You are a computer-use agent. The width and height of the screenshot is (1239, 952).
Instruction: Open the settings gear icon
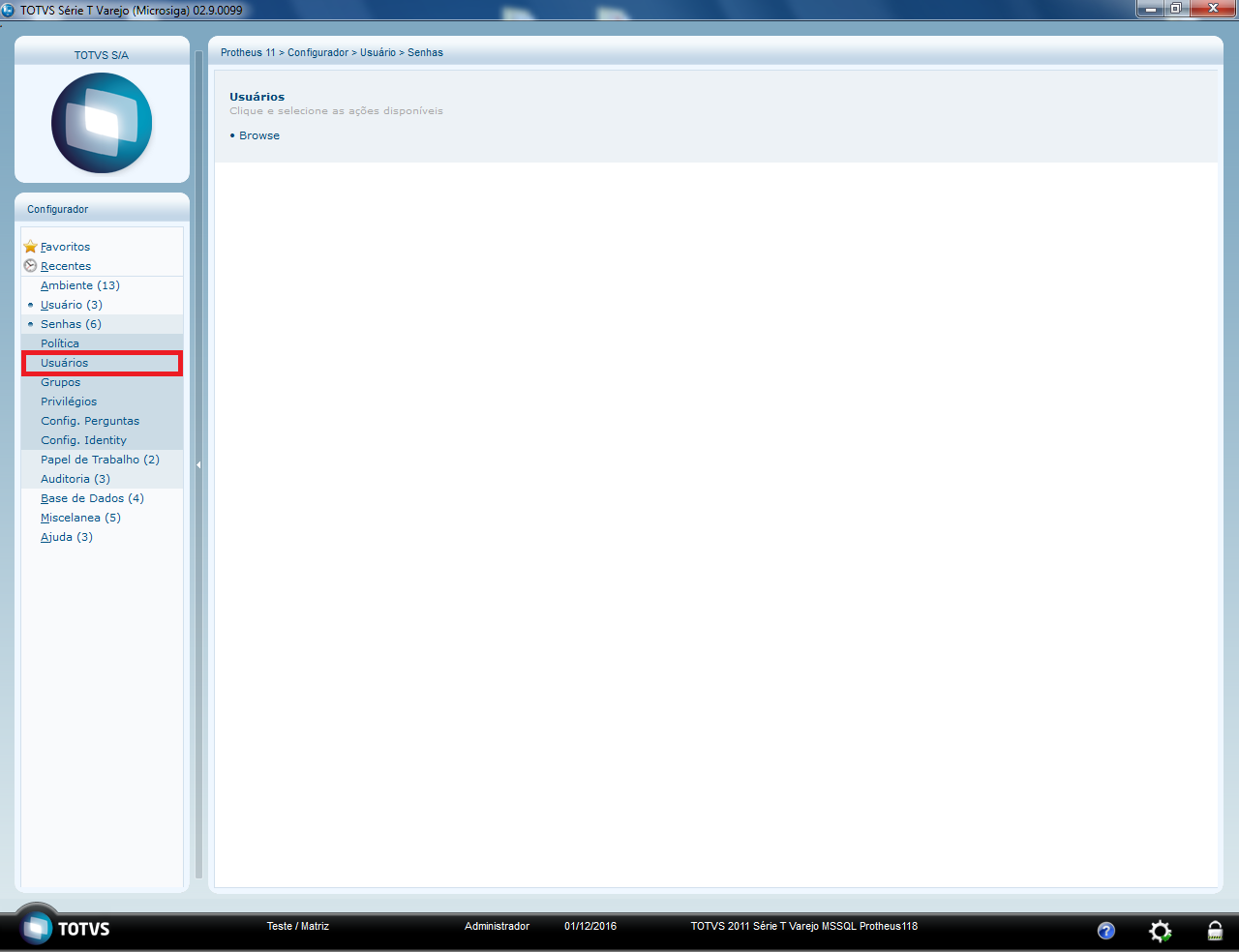[x=1160, y=931]
